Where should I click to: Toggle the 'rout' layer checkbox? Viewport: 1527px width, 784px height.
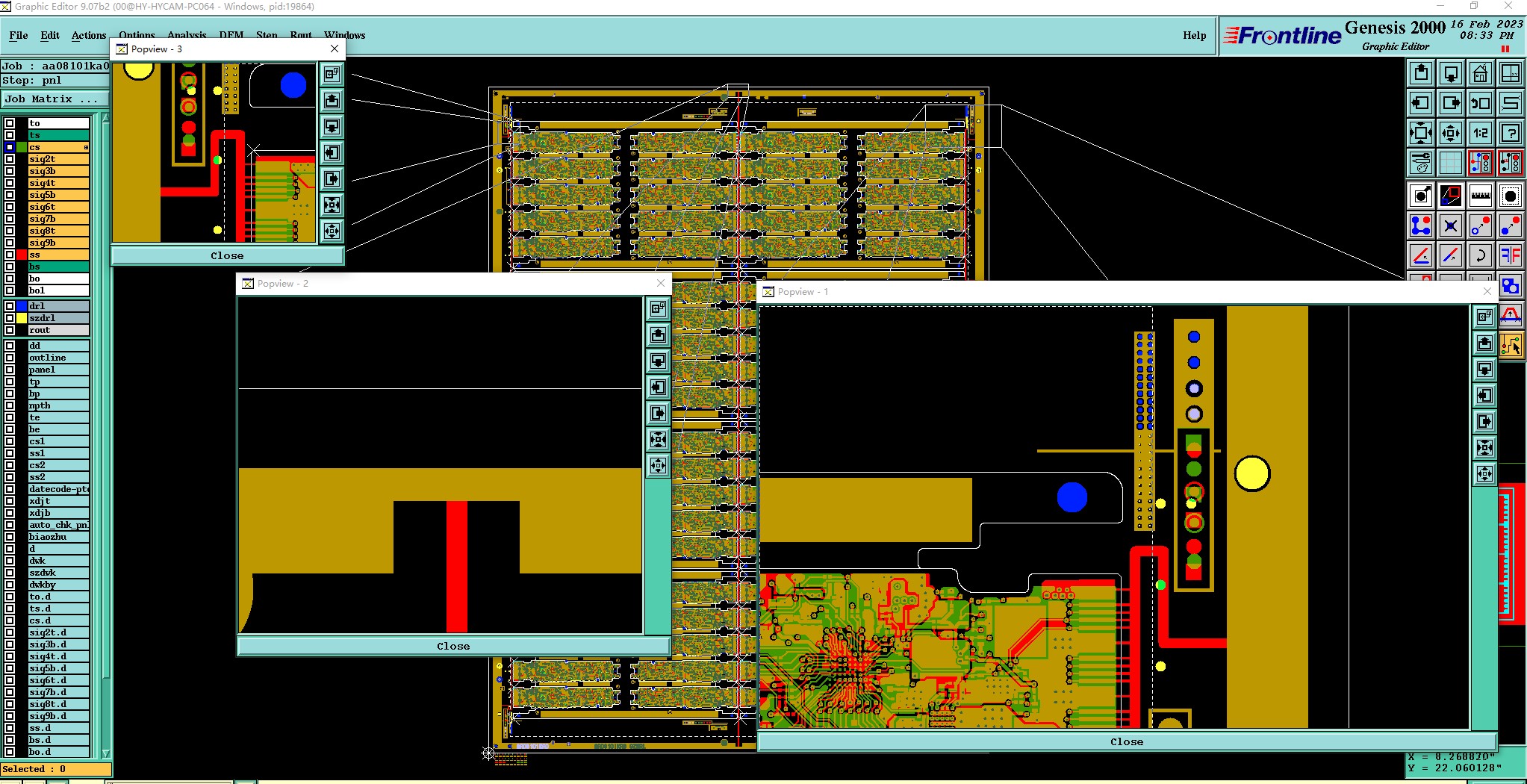pos(10,330)
